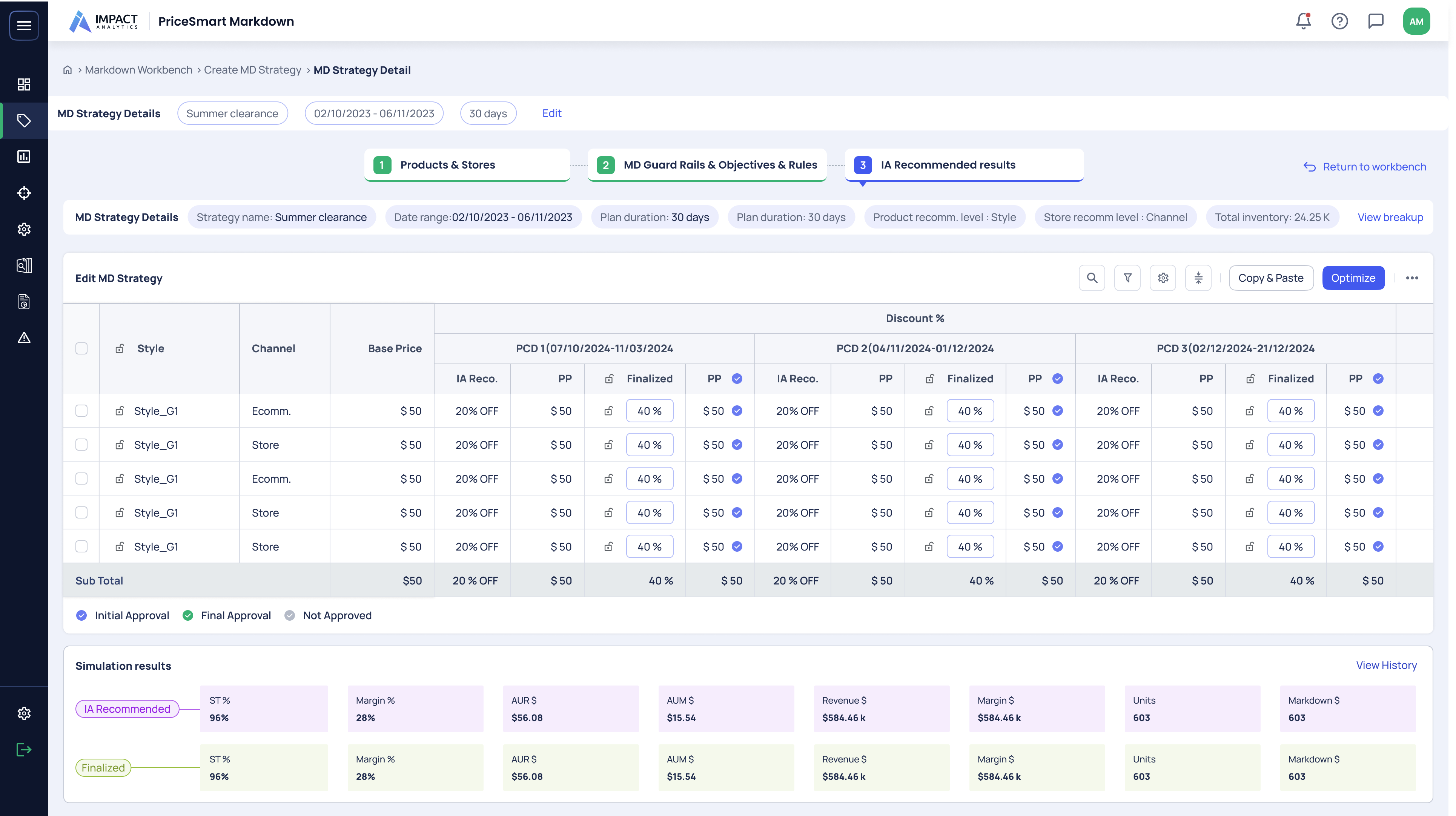The image size is (1456, 816).
Task: Open the notifications bell
Action: [x=1303, y=21]
